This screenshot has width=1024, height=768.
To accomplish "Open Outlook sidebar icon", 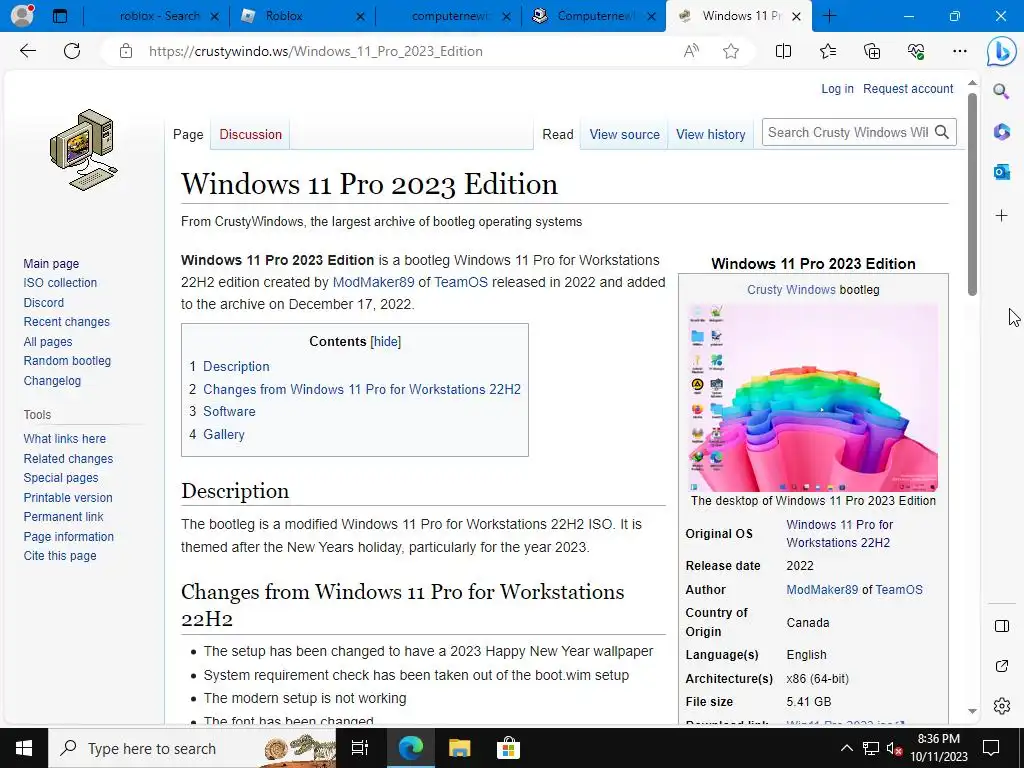I will pos(1001,172).
